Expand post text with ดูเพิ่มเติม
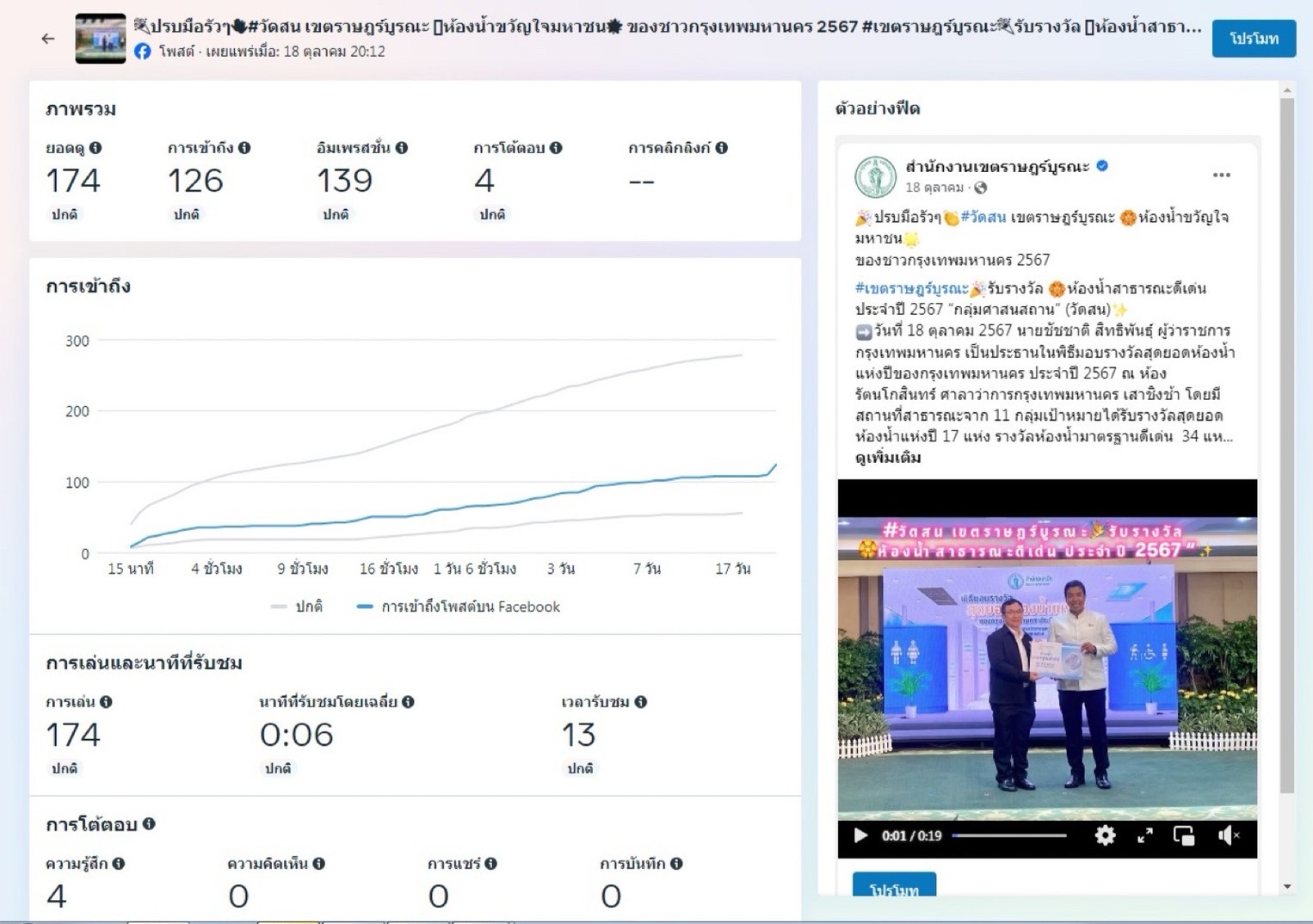Viewport: 1313px width, 924px height. [x=888, y=458]
